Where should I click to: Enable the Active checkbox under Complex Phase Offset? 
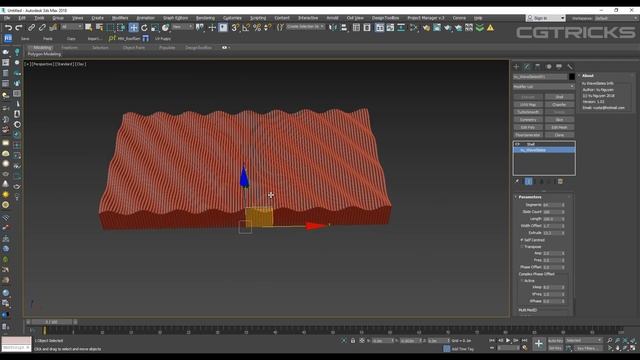[522, 281]
